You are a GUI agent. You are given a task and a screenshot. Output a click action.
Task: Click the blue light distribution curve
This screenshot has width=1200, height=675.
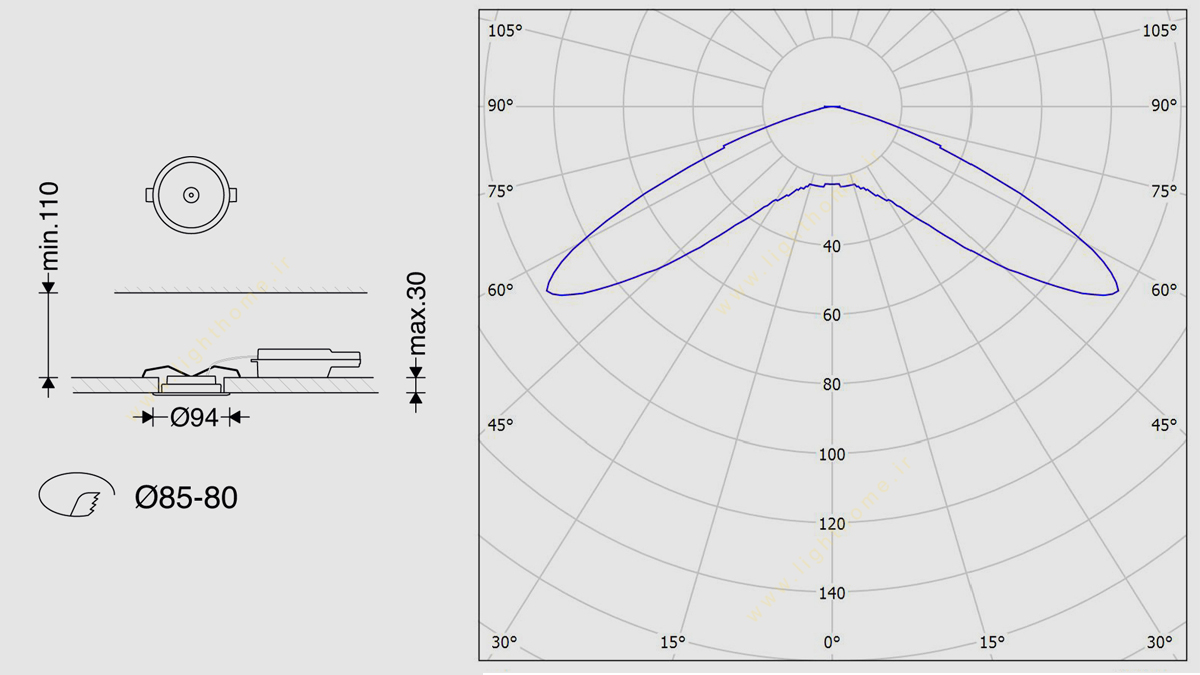pos(832,201)
